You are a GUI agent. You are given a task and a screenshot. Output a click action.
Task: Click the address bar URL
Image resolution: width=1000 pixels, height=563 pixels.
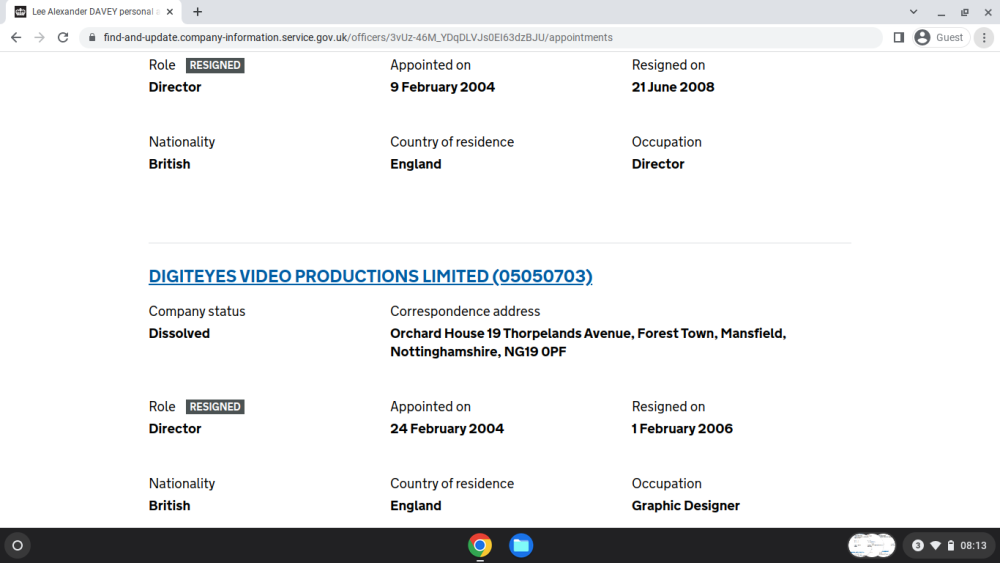358,38
